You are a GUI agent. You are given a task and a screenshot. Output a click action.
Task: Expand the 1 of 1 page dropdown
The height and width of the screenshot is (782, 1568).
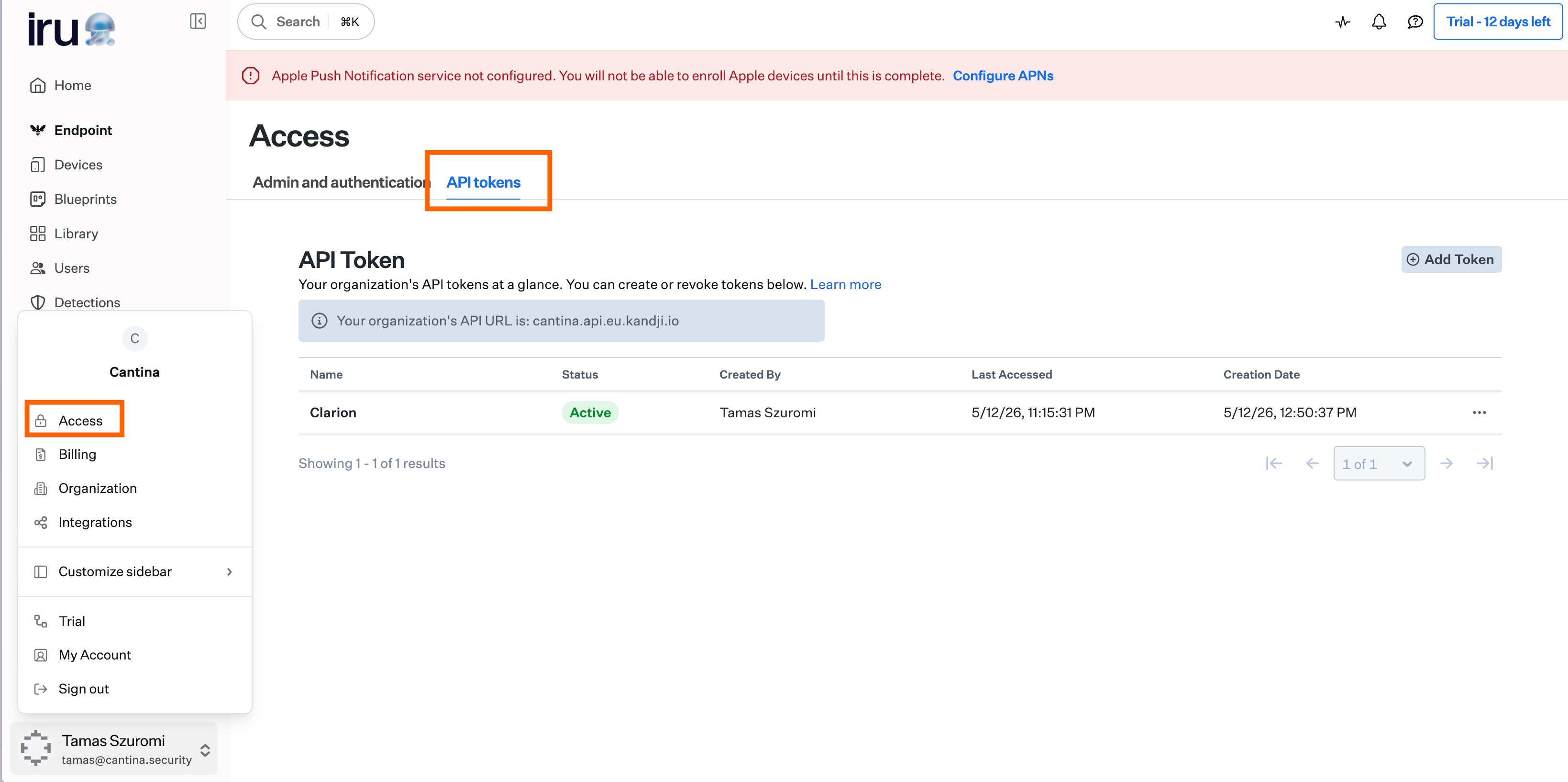coord(1379,463)
